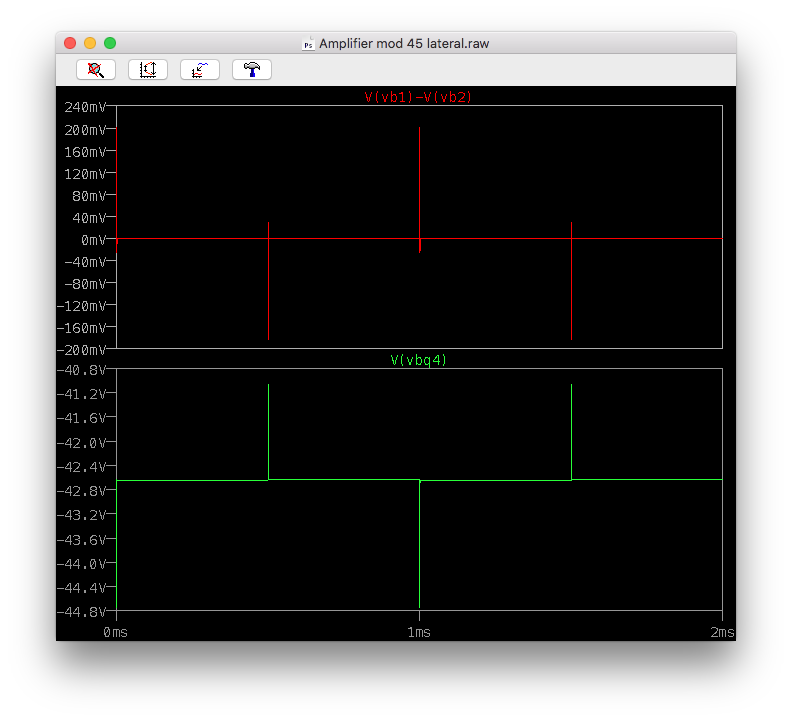Click the -40.8V axis label of the lower pane
Image resolution: width=792 pixels, height=721 pixels.
pyautogui.click(x=81, y=370)
